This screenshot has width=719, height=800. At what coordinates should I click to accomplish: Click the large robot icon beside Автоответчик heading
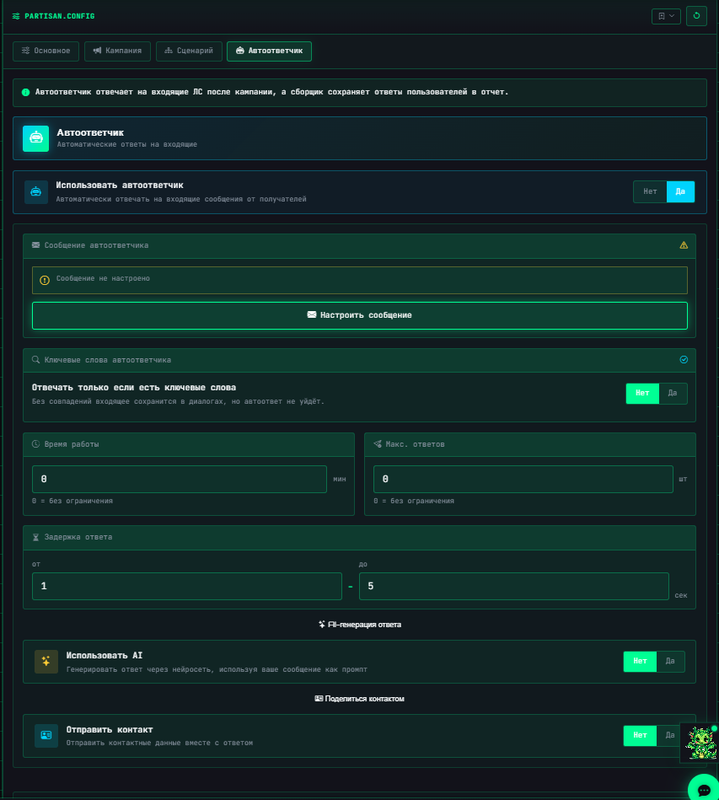click(36, 138)
